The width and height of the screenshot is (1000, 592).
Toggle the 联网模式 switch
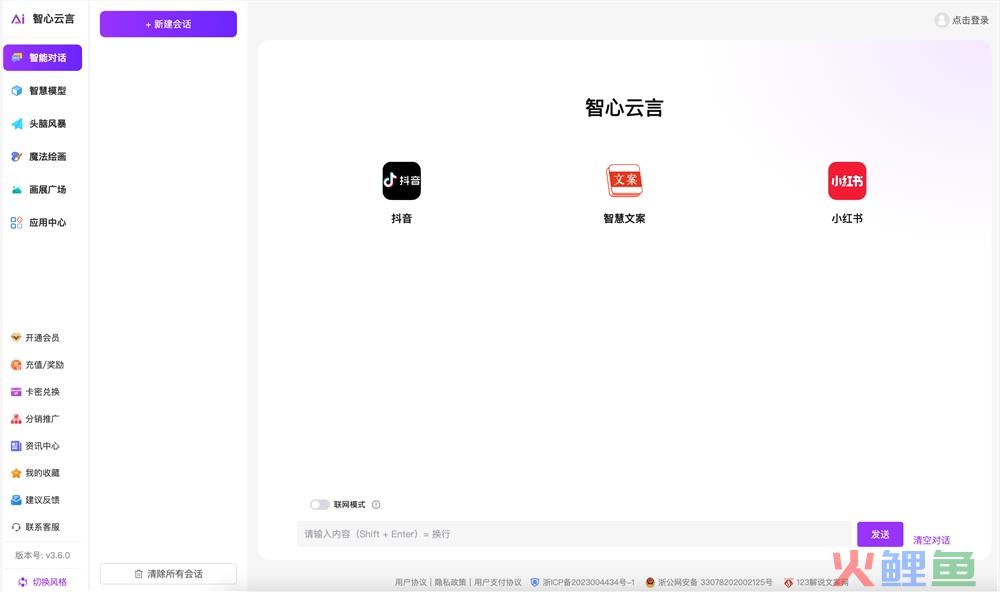pos(320,505)
